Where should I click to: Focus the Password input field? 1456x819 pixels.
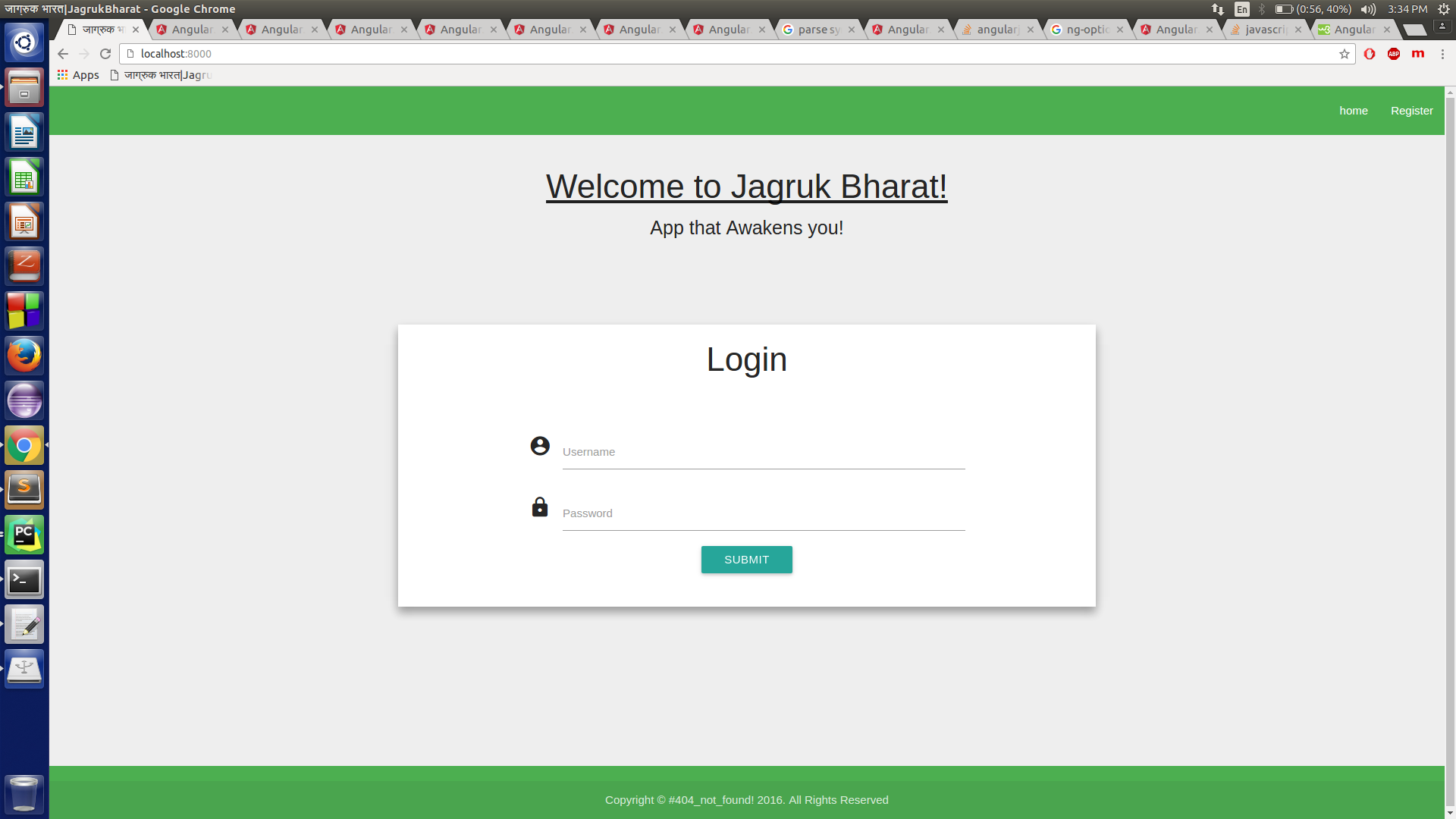pyautogui.click(x=763, y=513)
